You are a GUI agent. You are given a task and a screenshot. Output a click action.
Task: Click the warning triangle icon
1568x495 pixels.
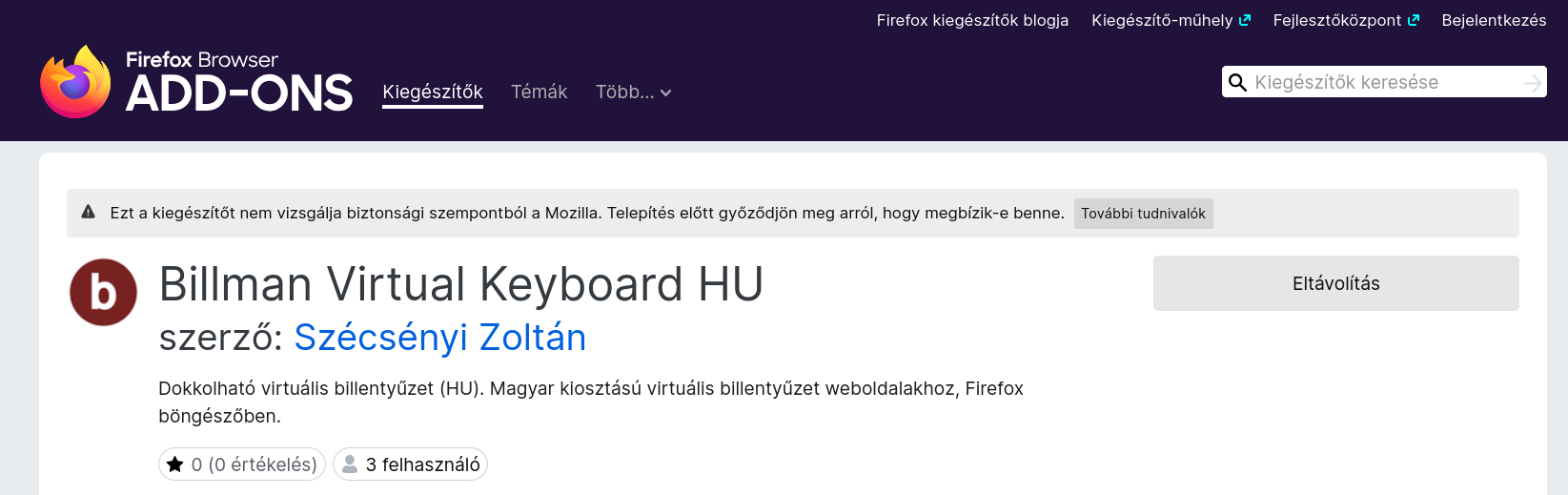pos(89,213)
